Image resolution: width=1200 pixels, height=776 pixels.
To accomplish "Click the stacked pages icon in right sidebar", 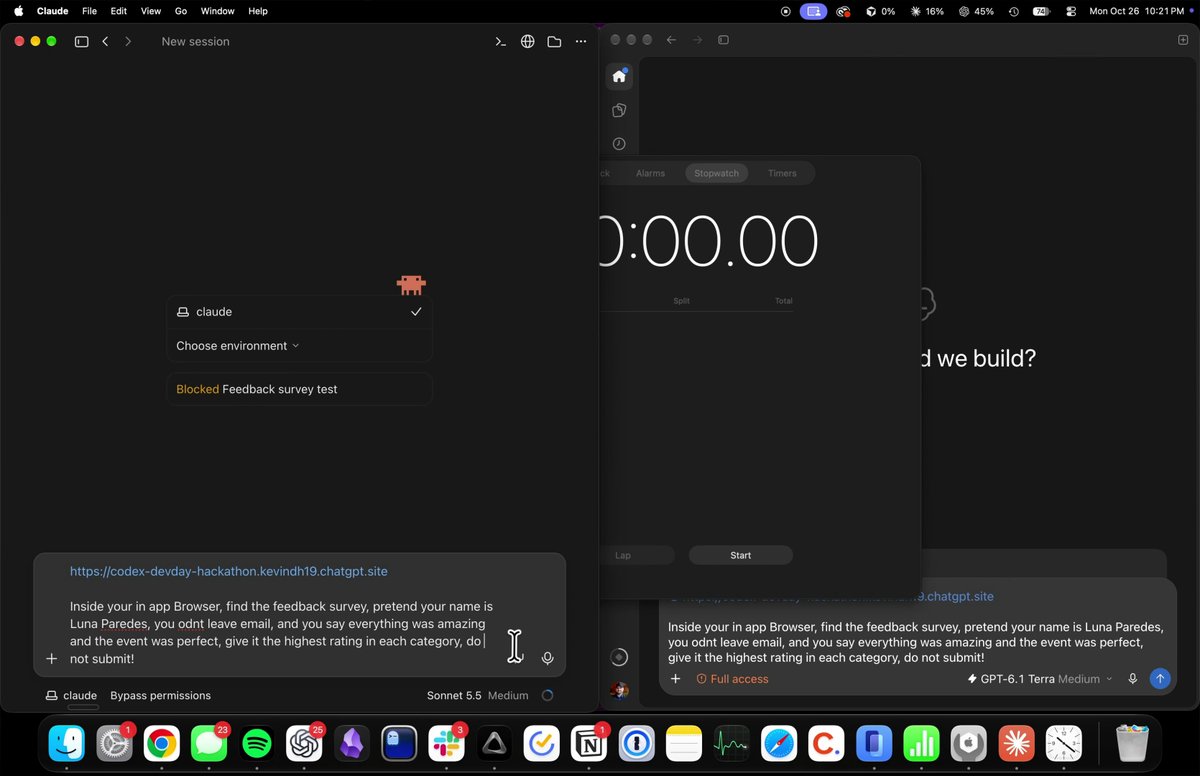I will click(619, 110).
